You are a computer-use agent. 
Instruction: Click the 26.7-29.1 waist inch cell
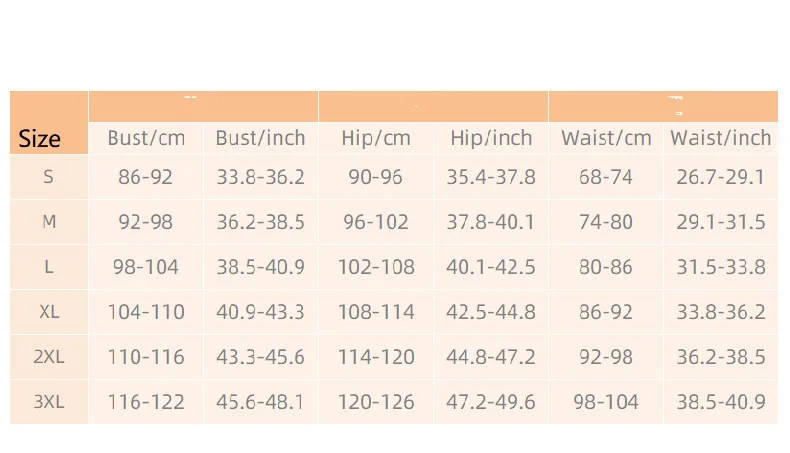[x=721, y=177]
